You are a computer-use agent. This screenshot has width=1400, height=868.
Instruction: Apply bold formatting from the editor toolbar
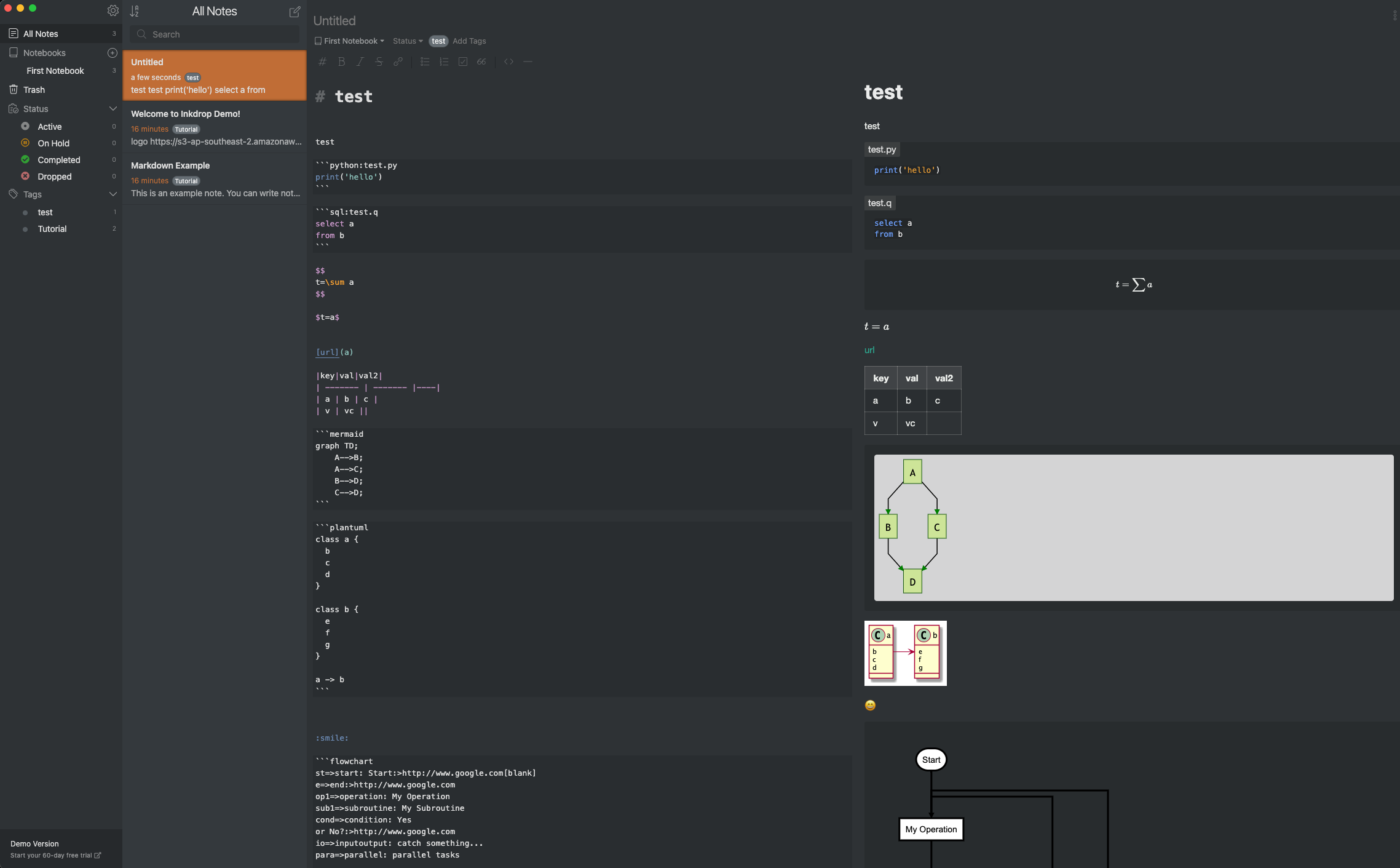click(342, 62)
